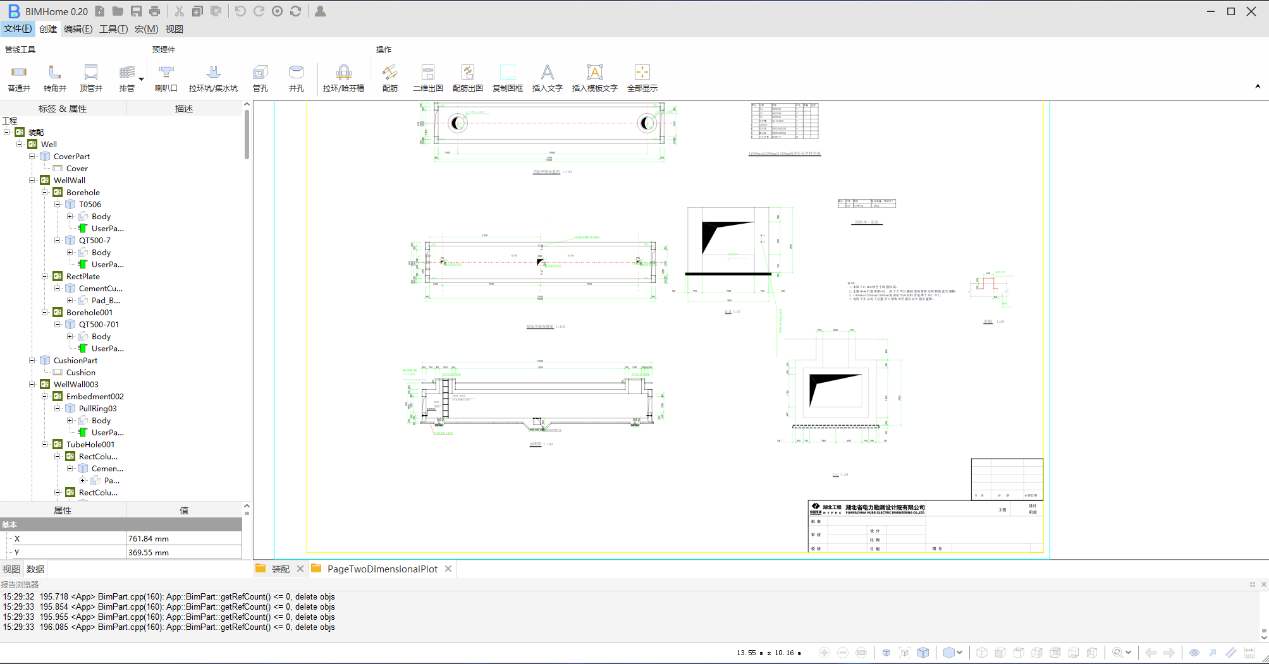Open the 编辑(E) menu
Viewport: 1269px width, 664px height.
point(78,29)
